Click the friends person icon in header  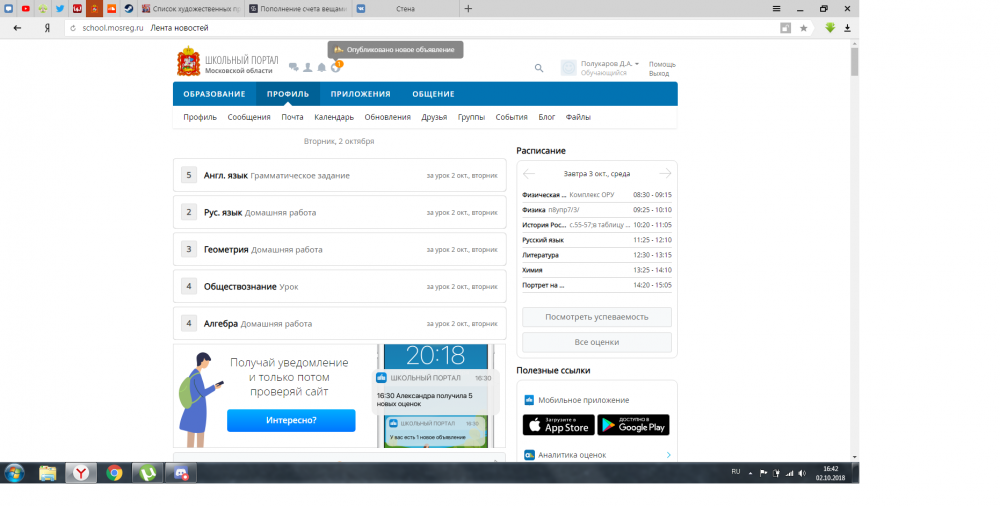point(307,68)
